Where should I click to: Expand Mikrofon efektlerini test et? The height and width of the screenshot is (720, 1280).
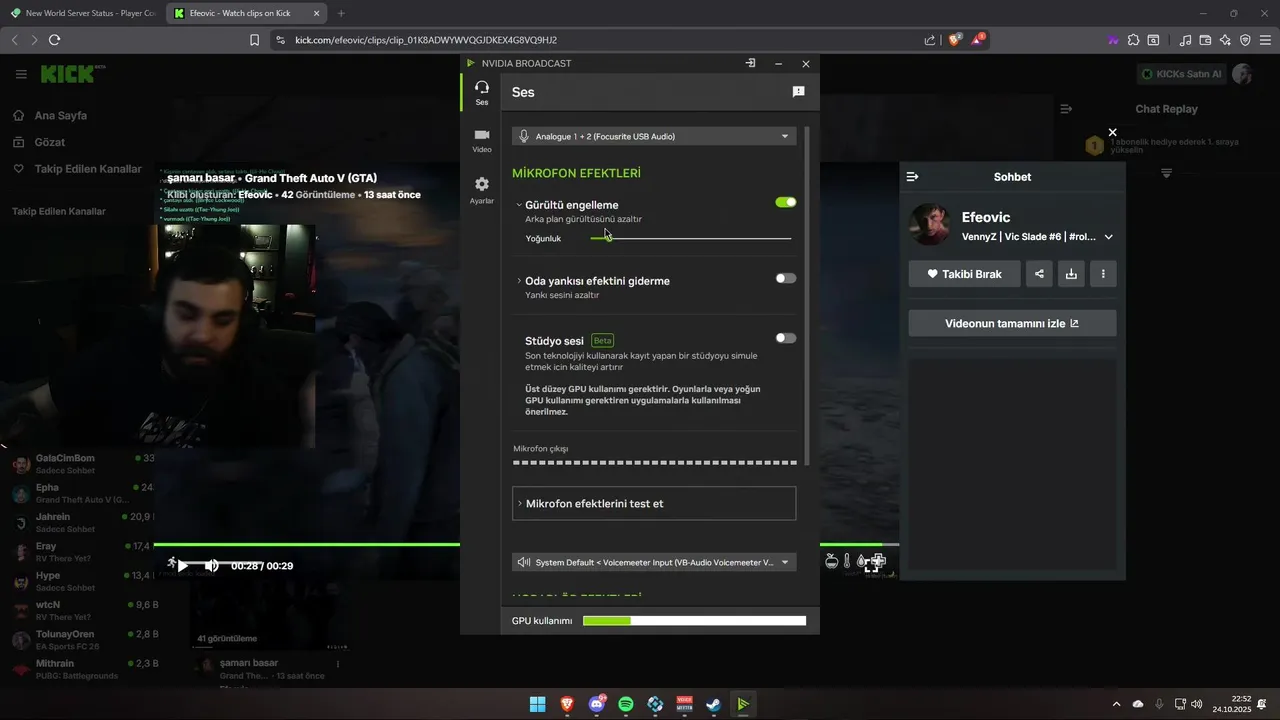tap(654, 503)
